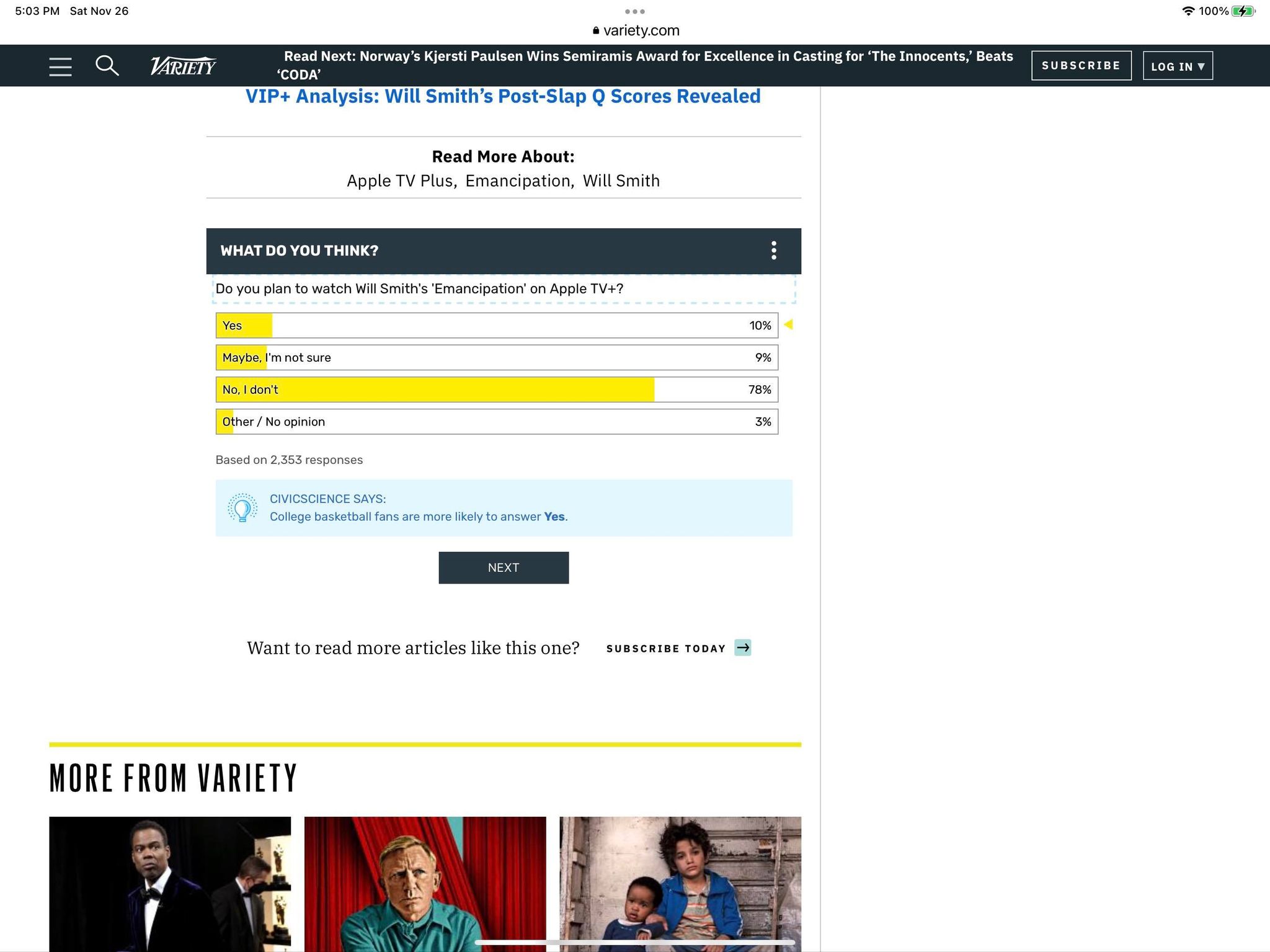Open the Will Smith tag link
Image resolution: width=1270 pixels, height=952 pixels.
(x=621, y=181)
